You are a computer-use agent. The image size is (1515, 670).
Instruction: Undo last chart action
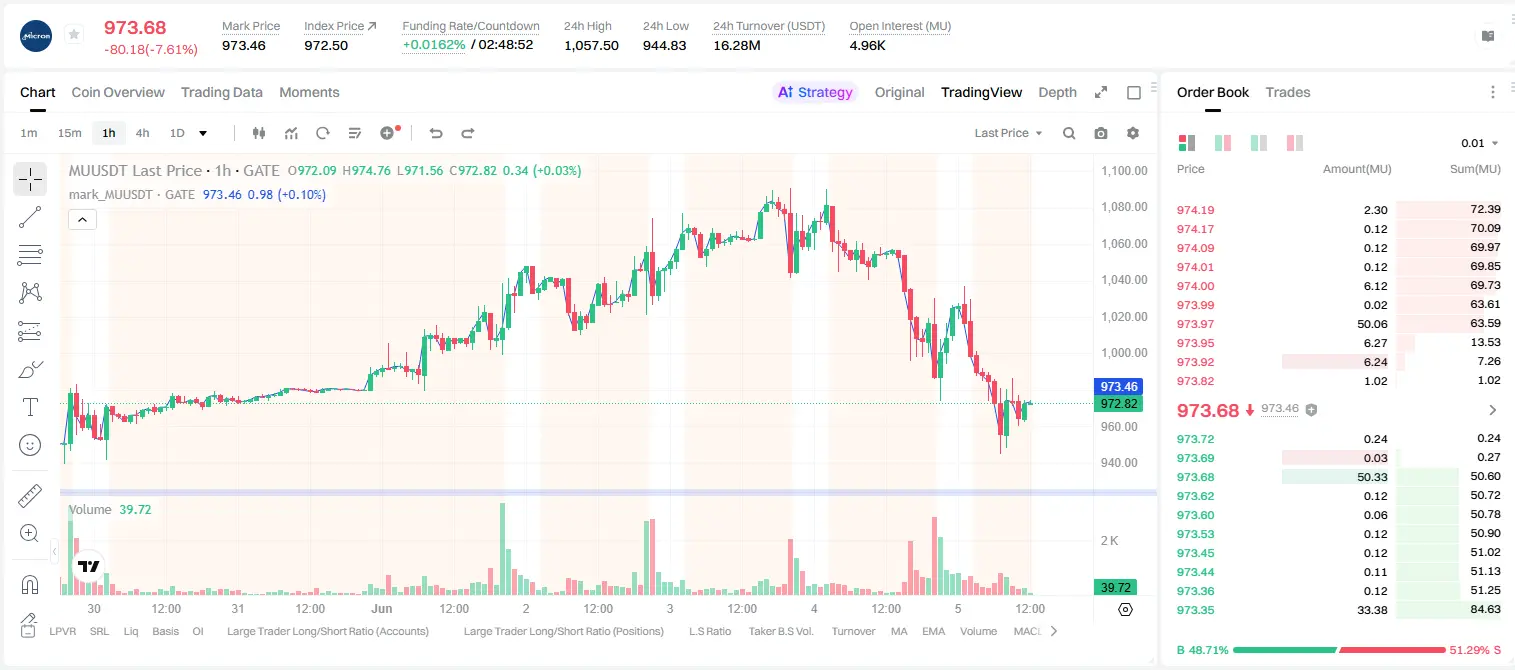point(436,133)
